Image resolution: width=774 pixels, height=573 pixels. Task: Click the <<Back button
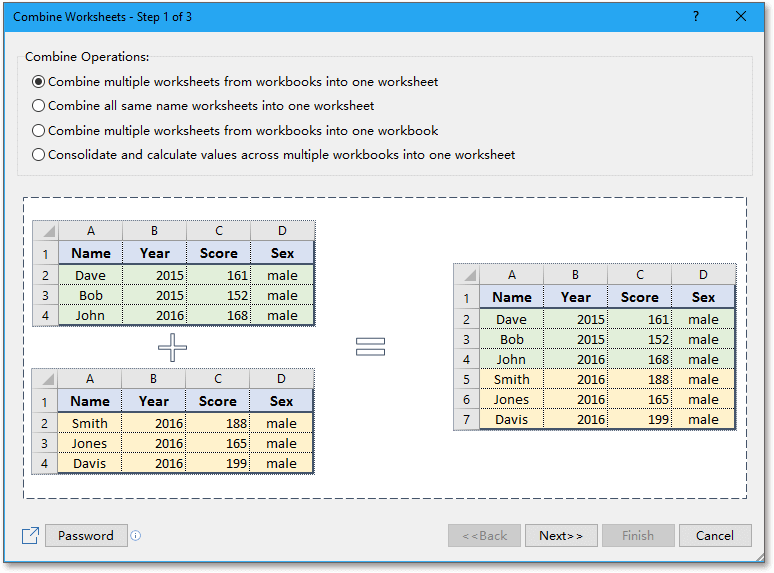point(484,536)
